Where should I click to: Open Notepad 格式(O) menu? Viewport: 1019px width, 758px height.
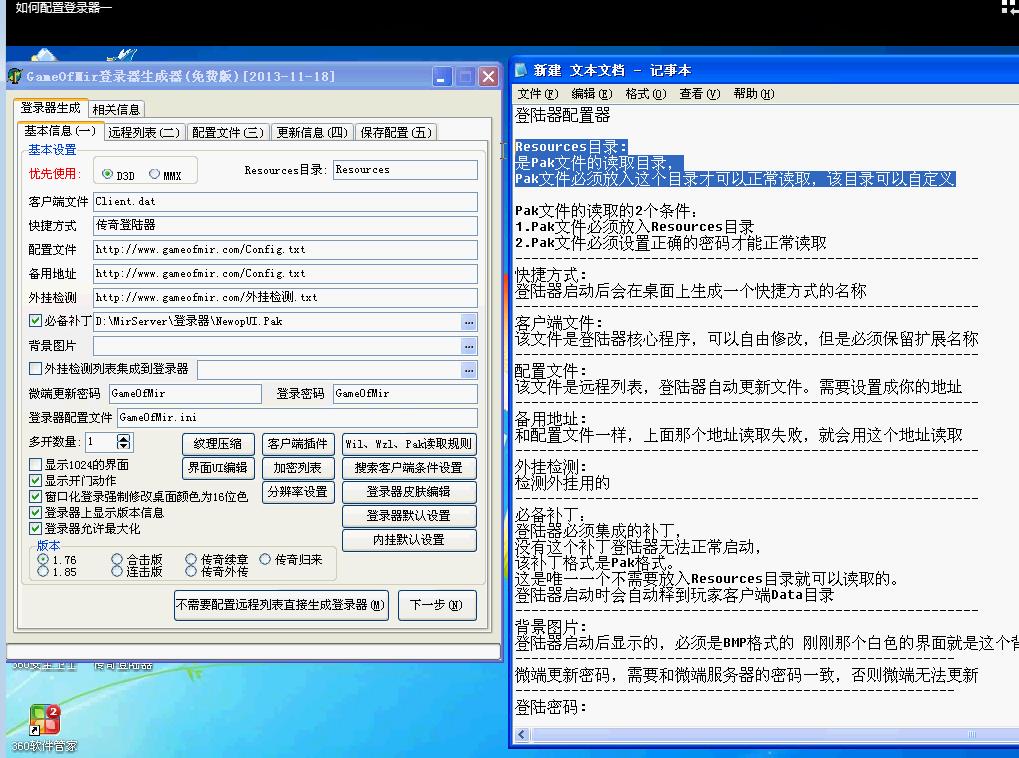click(646, 94)
